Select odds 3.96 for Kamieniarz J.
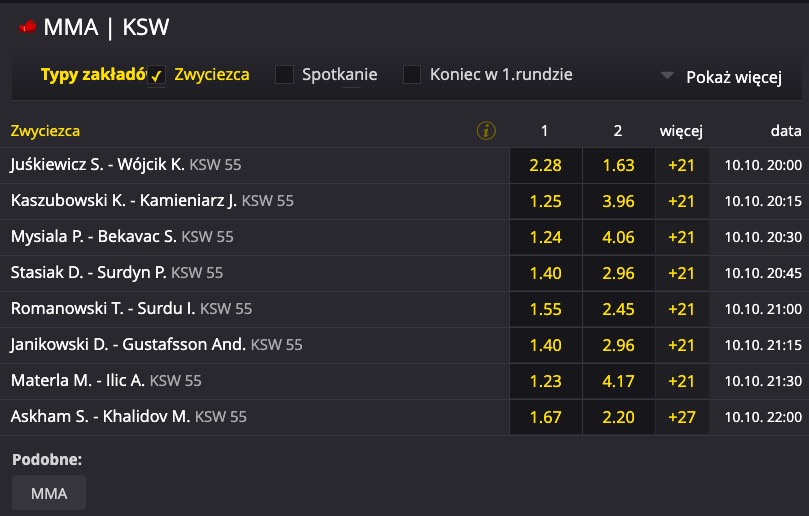 point(619,201)
